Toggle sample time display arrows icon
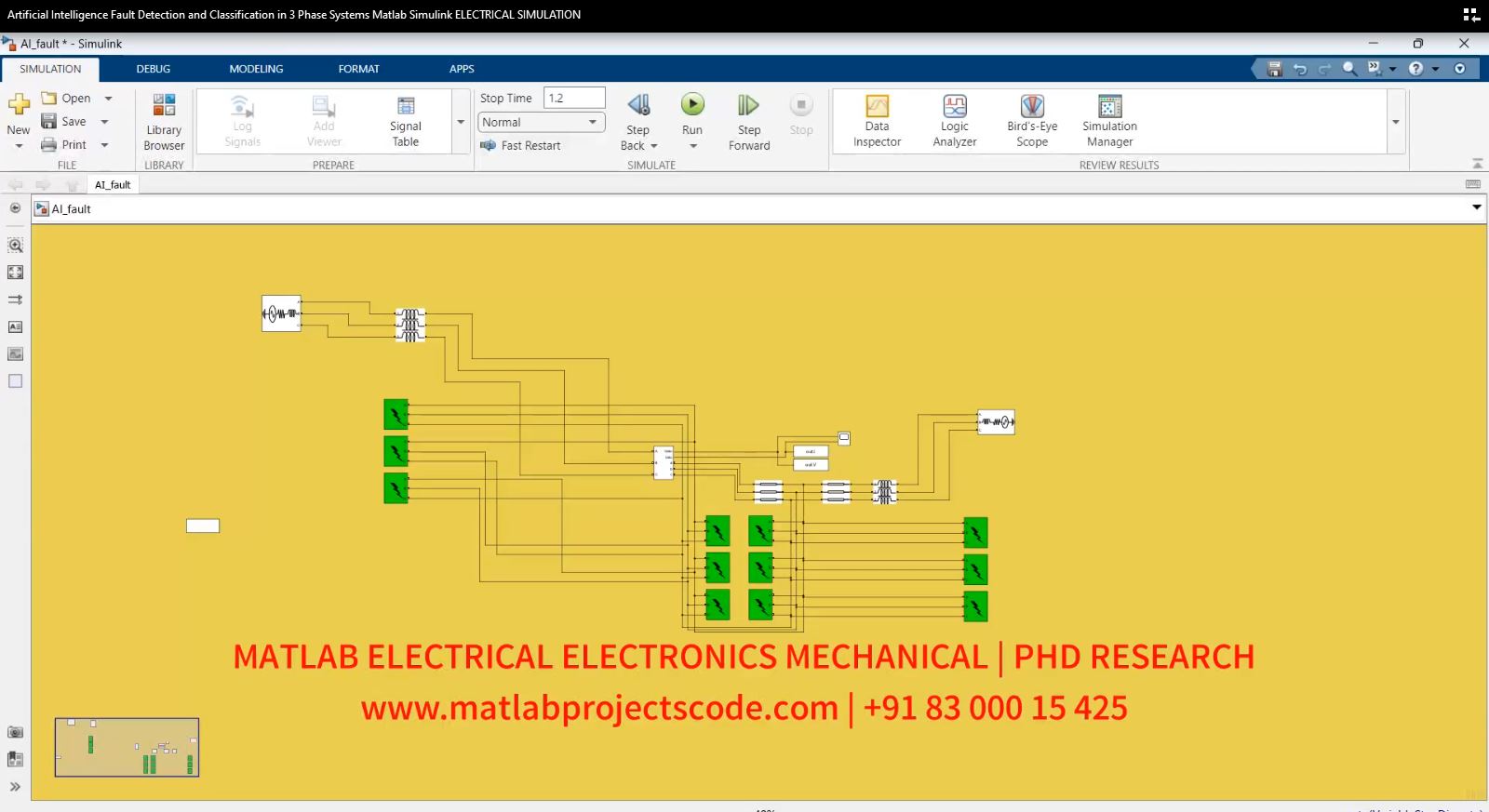 pos(15,300)
